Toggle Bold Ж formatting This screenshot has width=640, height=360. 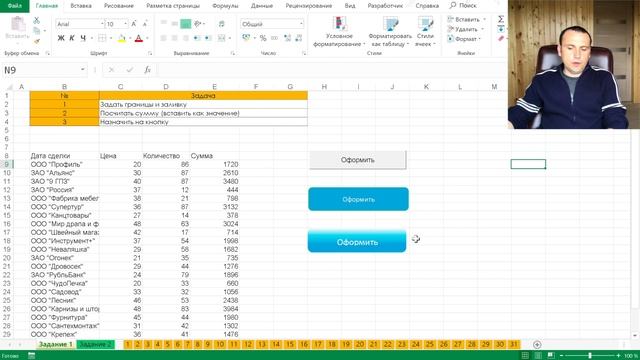pyautogui.click(x=61, y=38)
